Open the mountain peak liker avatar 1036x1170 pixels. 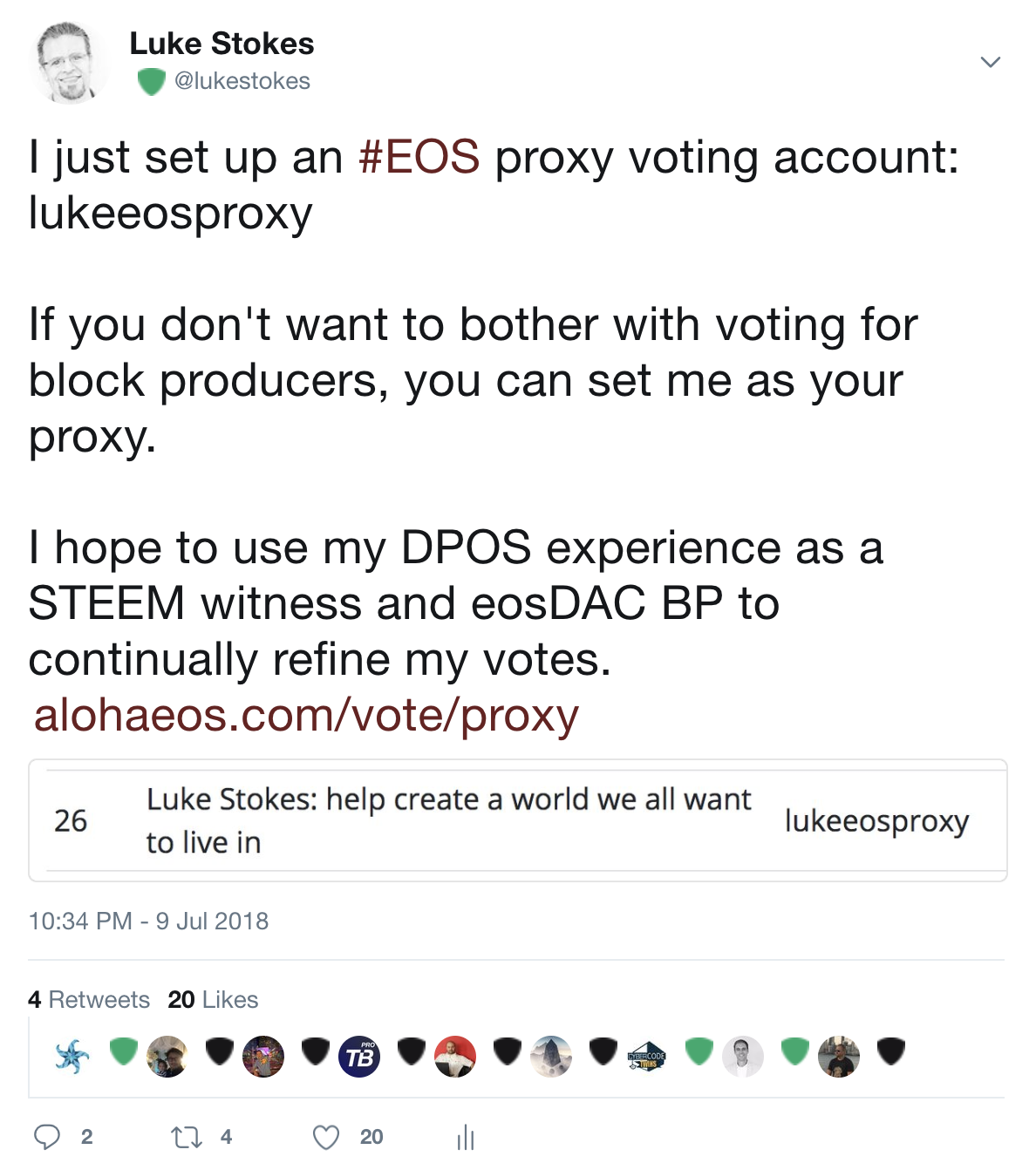551,1057
